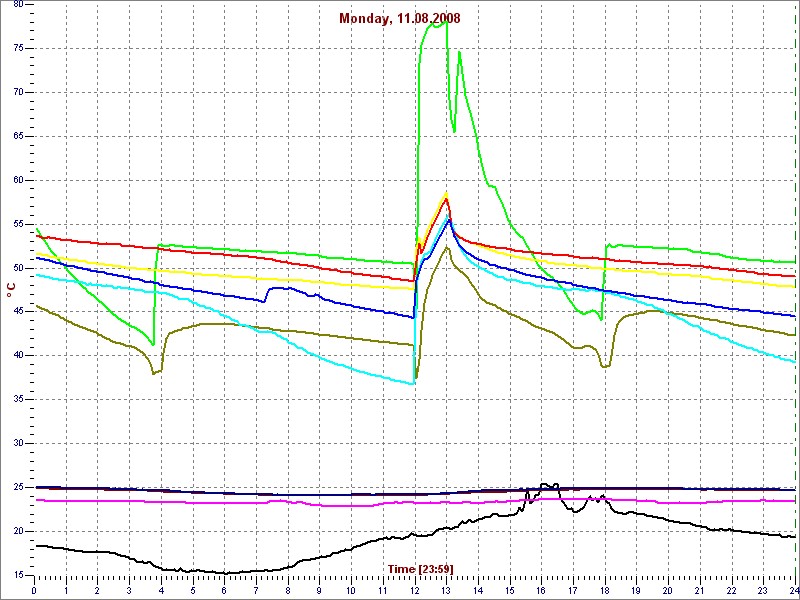Select the 65 label on temperature axis
Image resolution: width=800 pixels, height=600 pixels.
click(18, 136)
